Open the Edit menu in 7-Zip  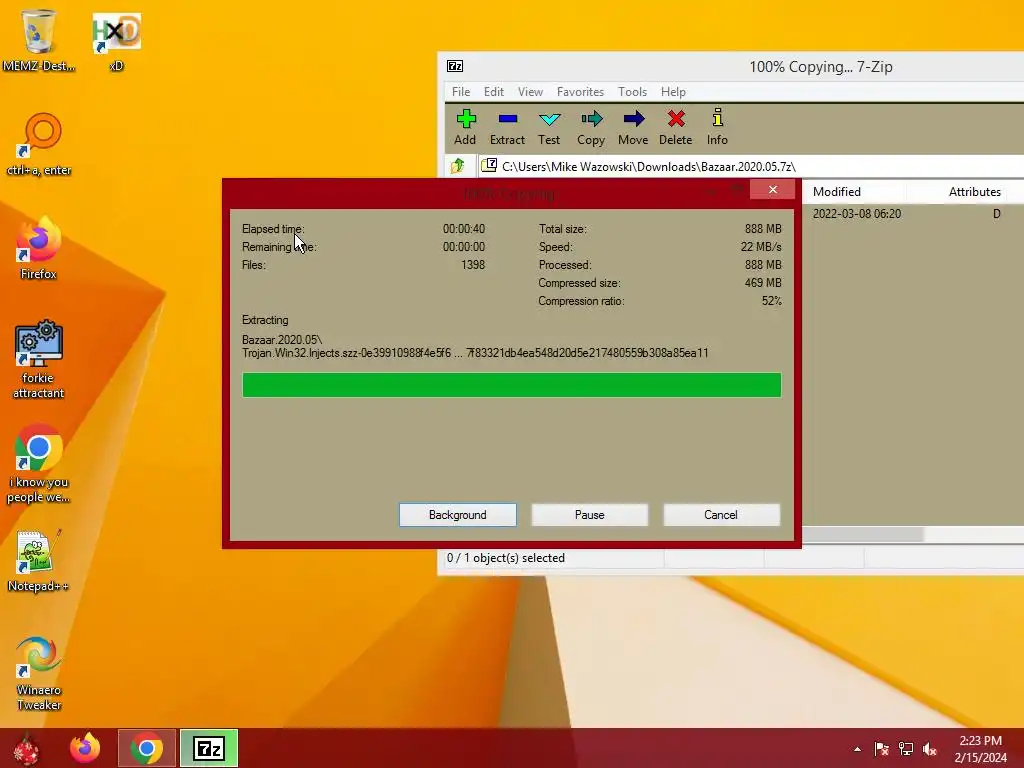[494, 91]
